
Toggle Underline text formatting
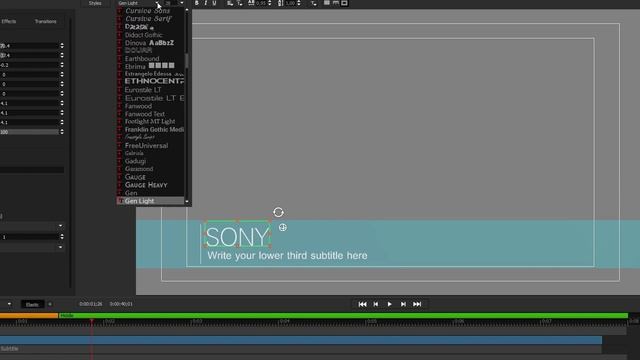click(214, 3)
